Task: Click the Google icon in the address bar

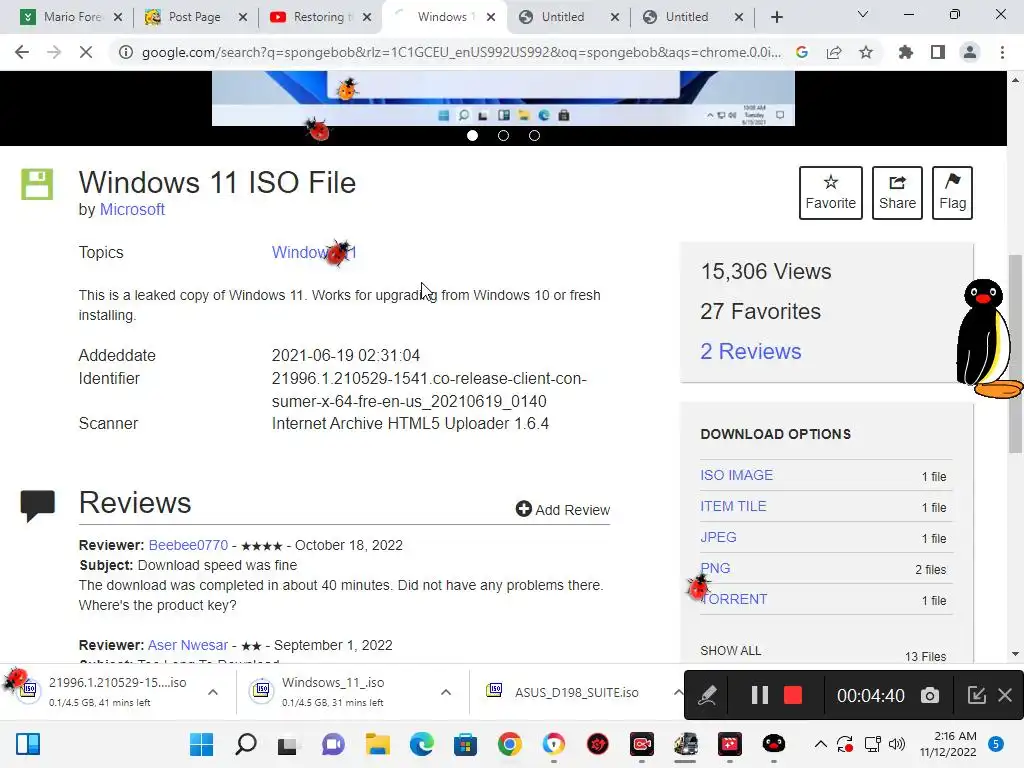Action: [802, 52]
